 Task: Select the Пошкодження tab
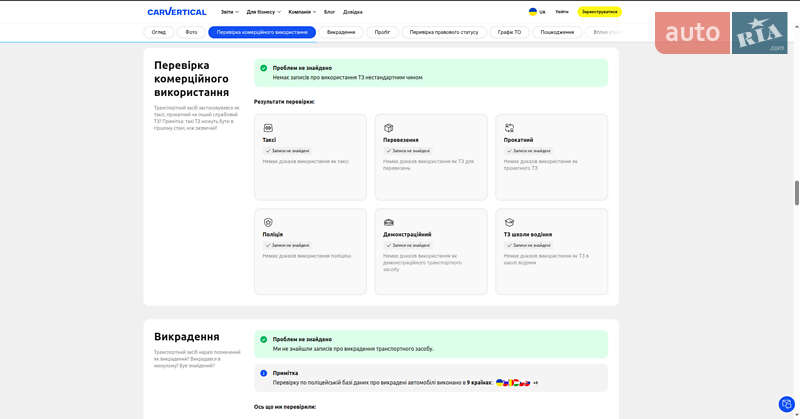pos(557,32)
